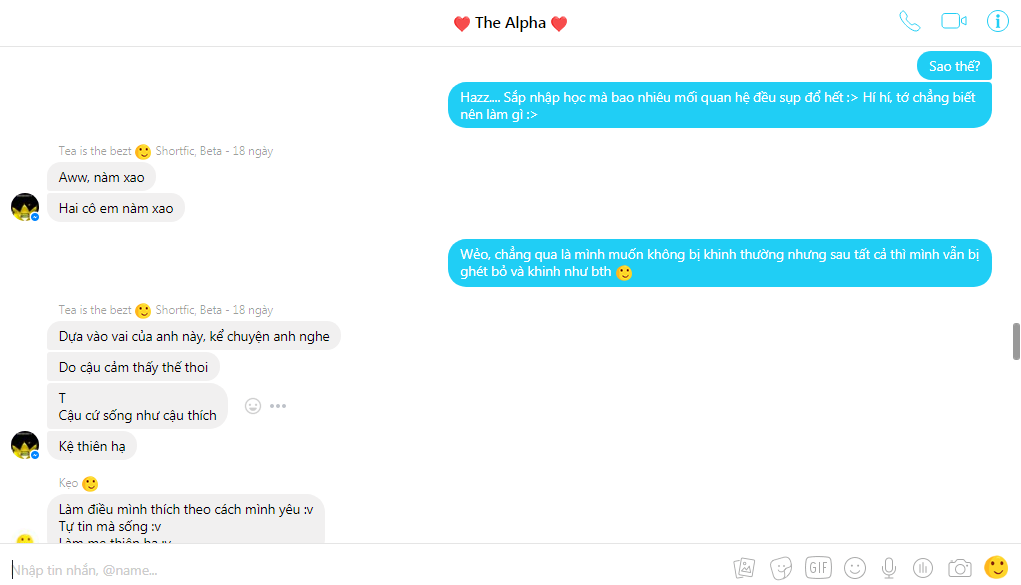
Task: Select the 'Aww, nàm xao' message bubble
Action: click(x=102, y=177)
